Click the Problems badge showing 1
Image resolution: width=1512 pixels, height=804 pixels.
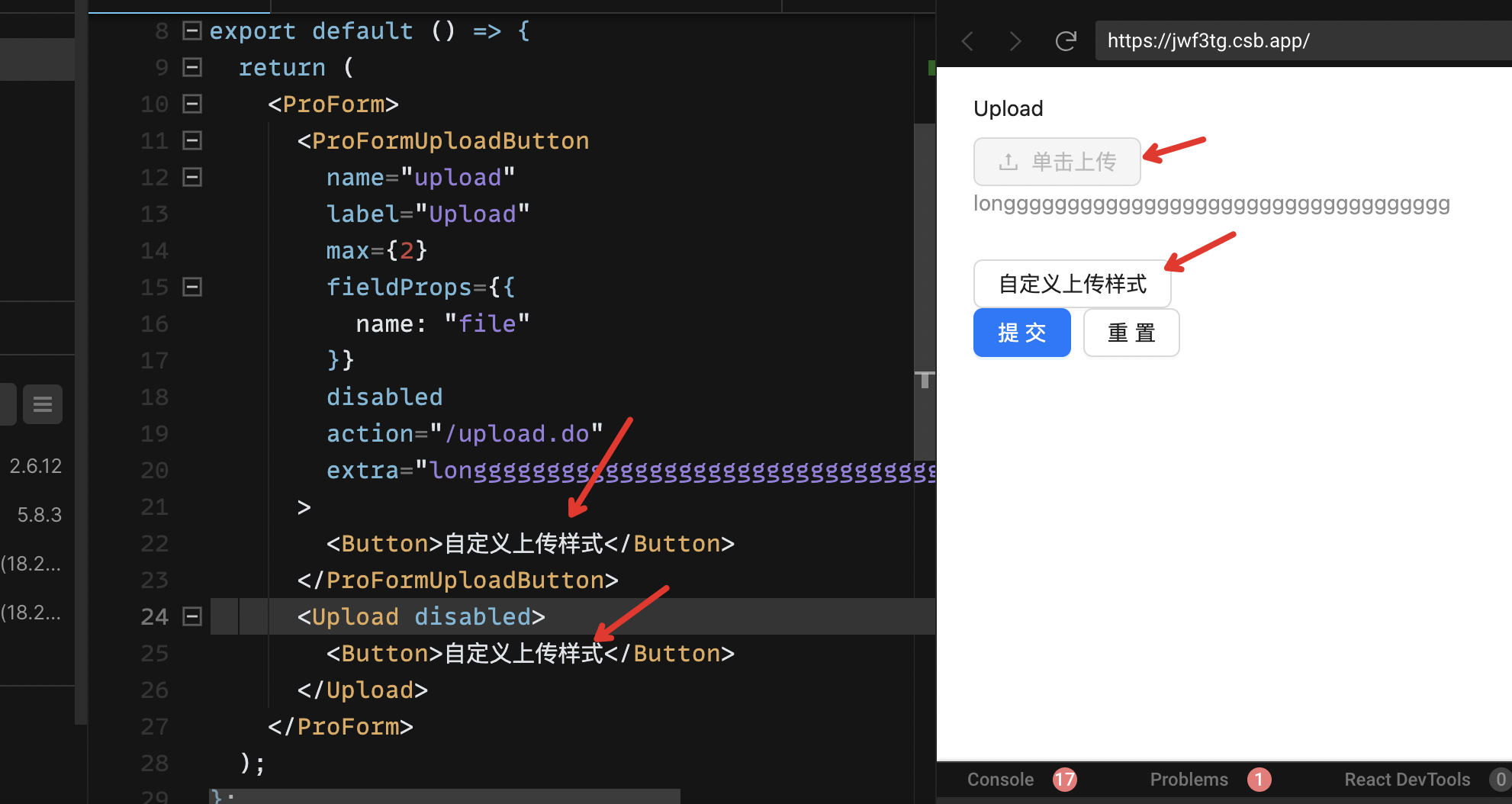1259,779
